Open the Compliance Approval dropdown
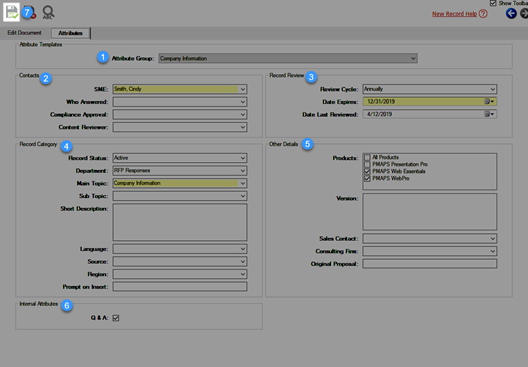This screenshot has width=528, height=367. (x=180, y=114)
